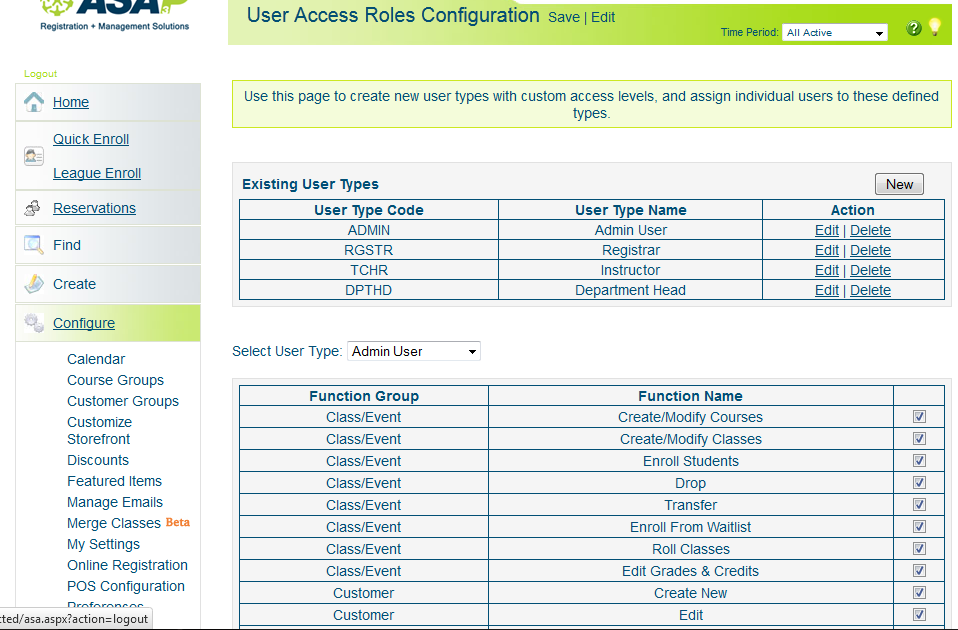Viewport: 958px width, 630px height.
Task: Open Home in the sidebar
Action: point(71,102)
